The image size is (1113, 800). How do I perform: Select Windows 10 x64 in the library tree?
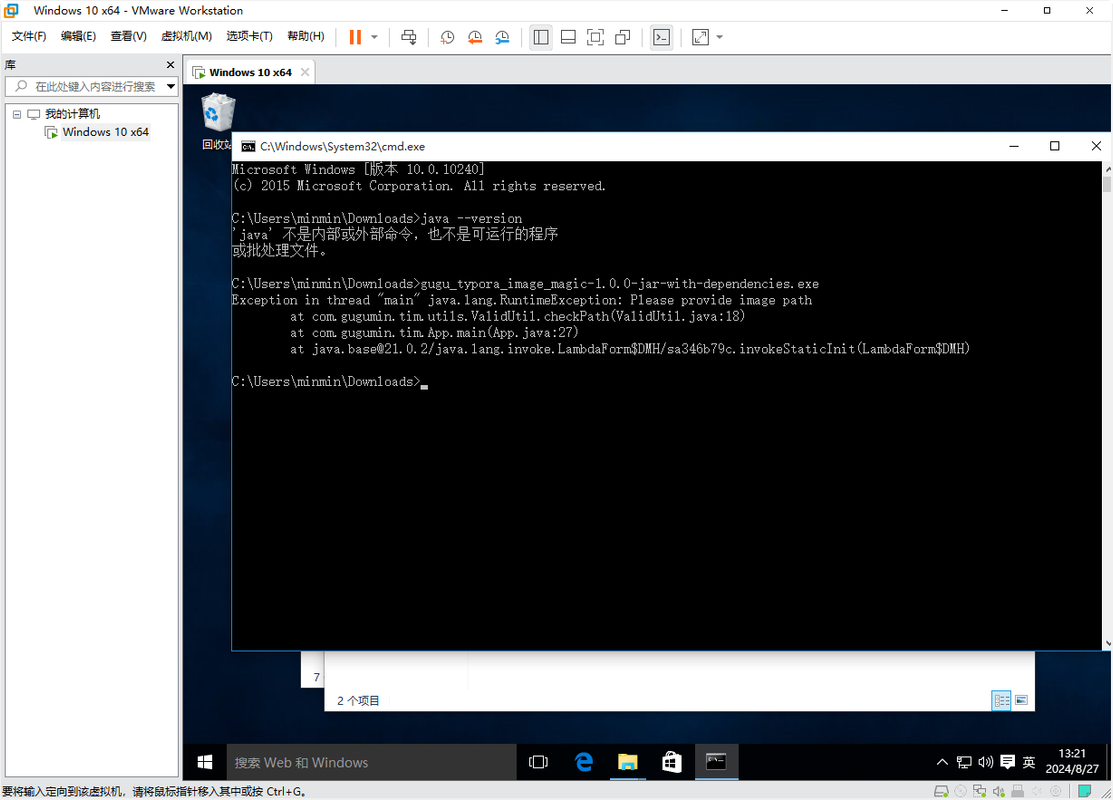[105, 132]
